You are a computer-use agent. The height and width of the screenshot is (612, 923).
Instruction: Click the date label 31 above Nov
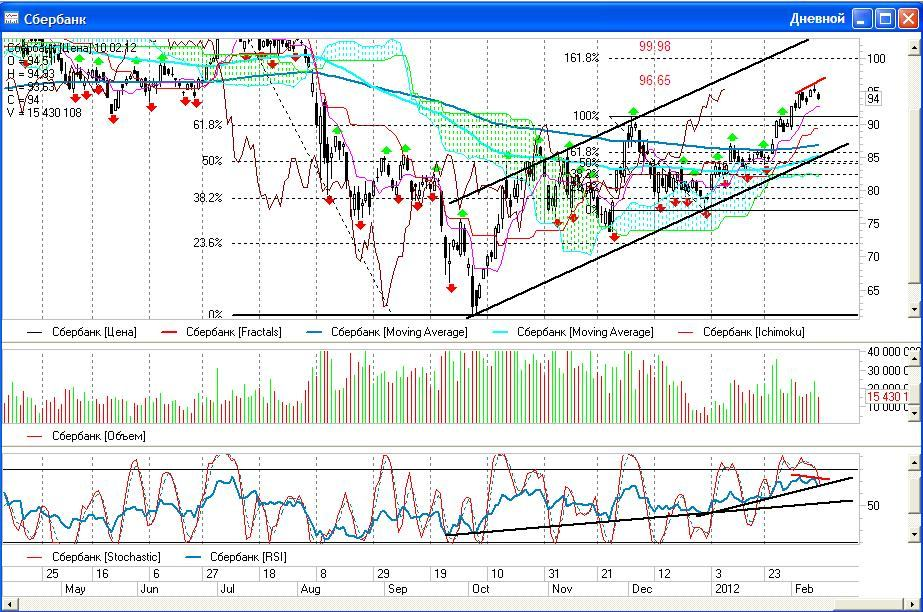[553, 574]
